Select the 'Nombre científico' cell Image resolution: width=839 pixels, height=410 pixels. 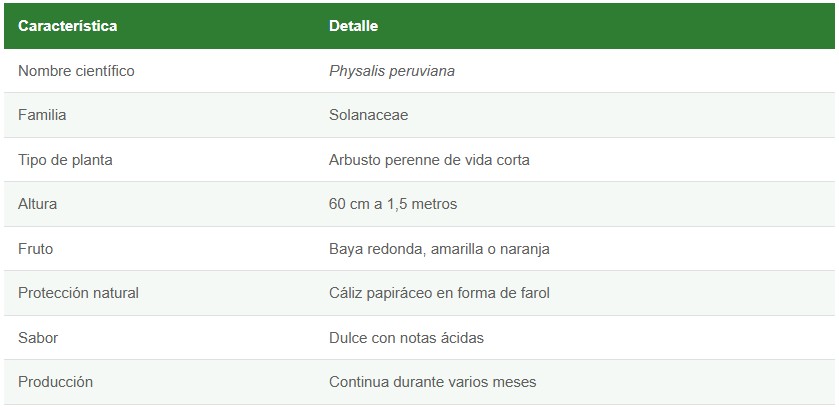point(76,71)
